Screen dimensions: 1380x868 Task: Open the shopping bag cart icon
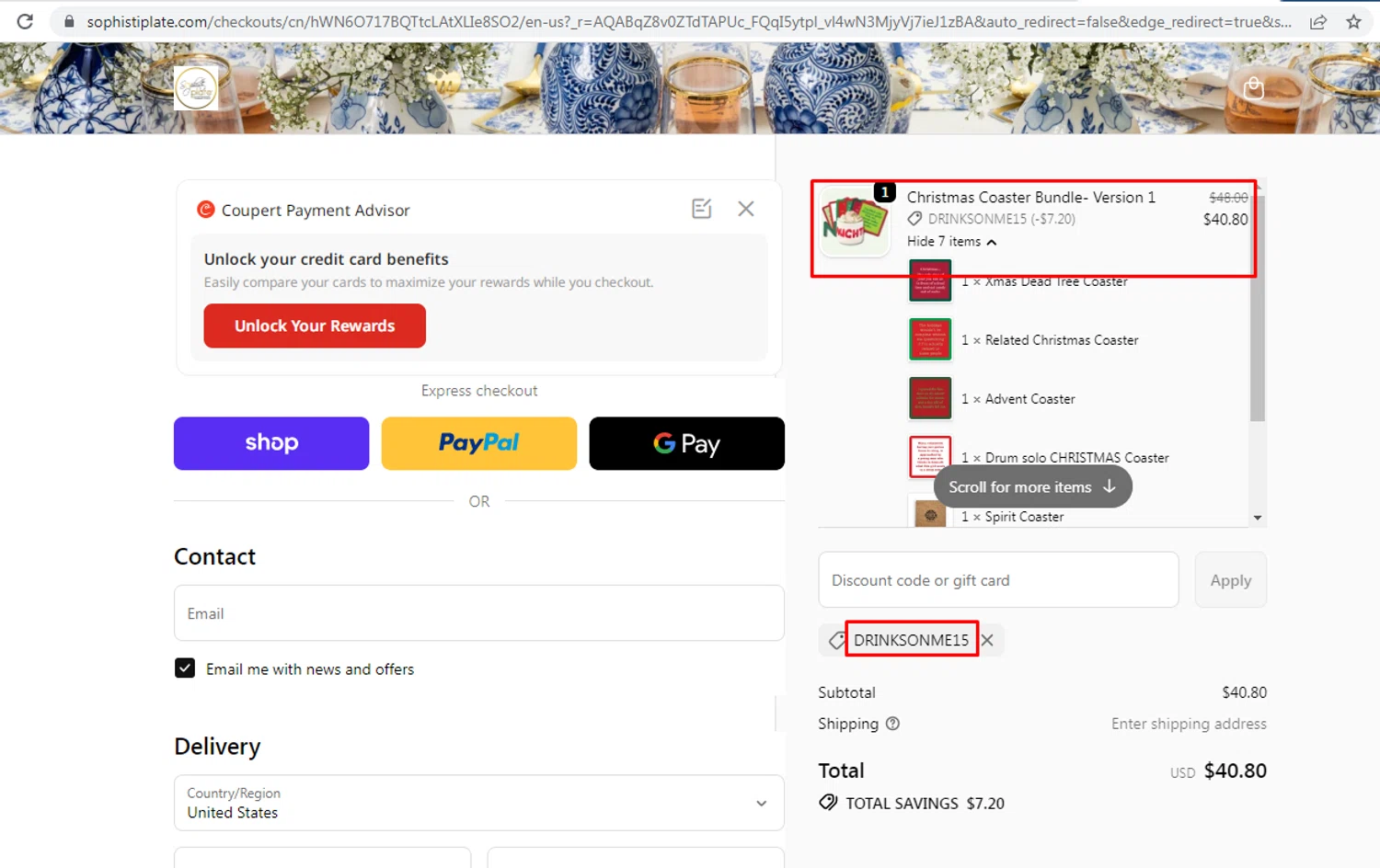pos(1253,88)
